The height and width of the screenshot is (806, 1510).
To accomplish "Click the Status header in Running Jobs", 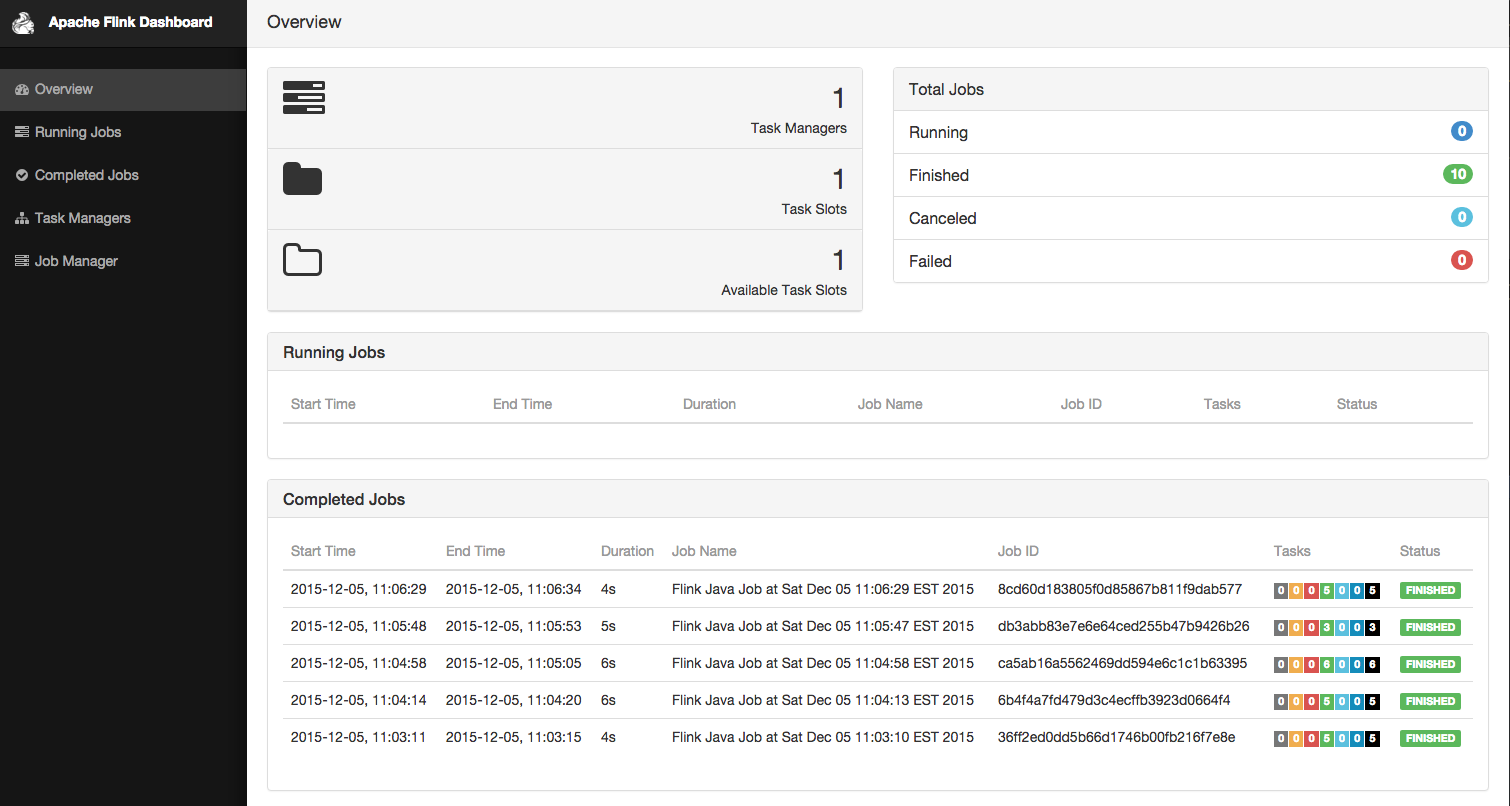I will tap(1357, 404).
